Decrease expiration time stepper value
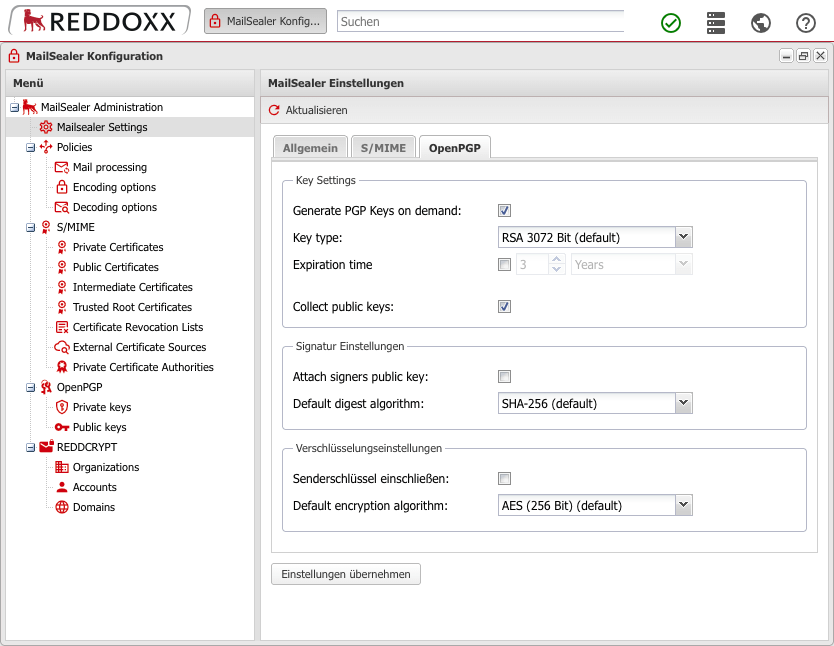The width and height of the screenshot is (834, 646). pyautogui.click(x=556, y=269)
